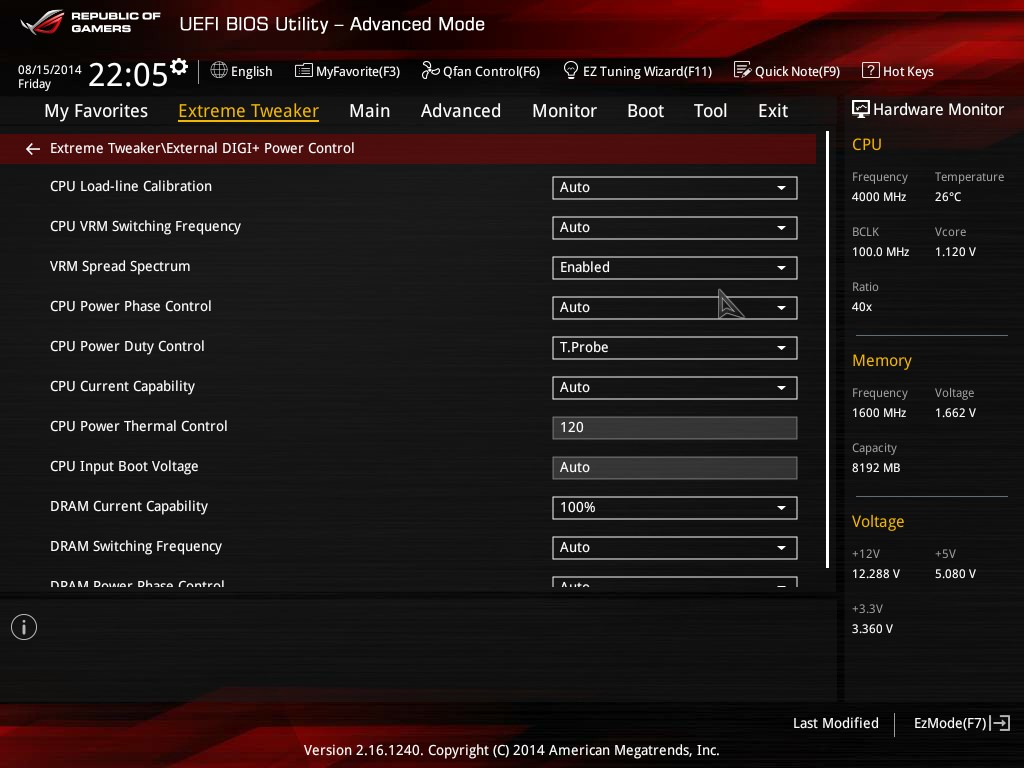The height and width of the screenshot is (768, 1024).
Task: Switch to the Advanced tab
Action: [x=460, y=111]
